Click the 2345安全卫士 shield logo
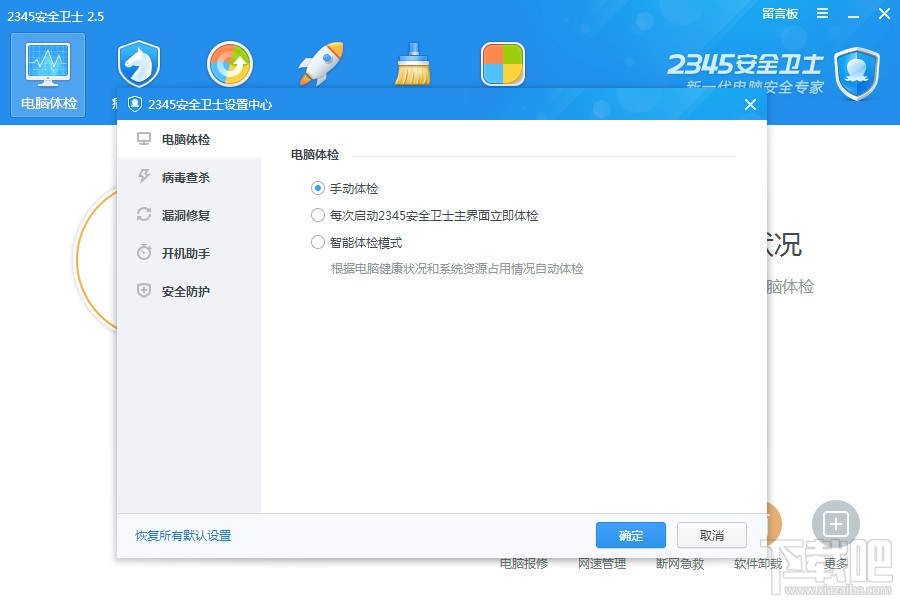 [x=856, y=74]
